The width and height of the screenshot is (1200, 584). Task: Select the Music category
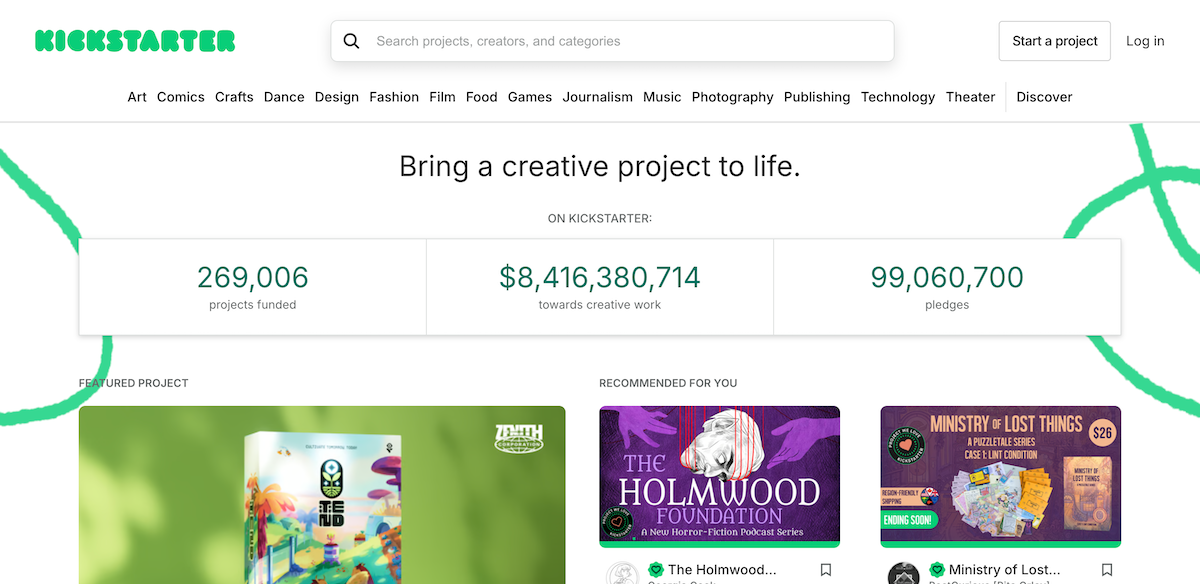[x=662, y=97]
